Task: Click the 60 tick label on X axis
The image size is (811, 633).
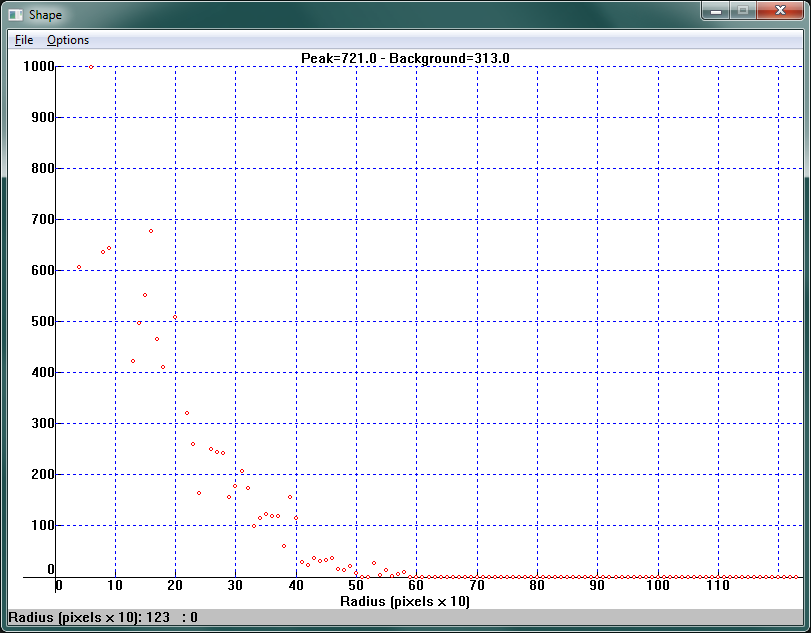Action: tap(417, 586)
